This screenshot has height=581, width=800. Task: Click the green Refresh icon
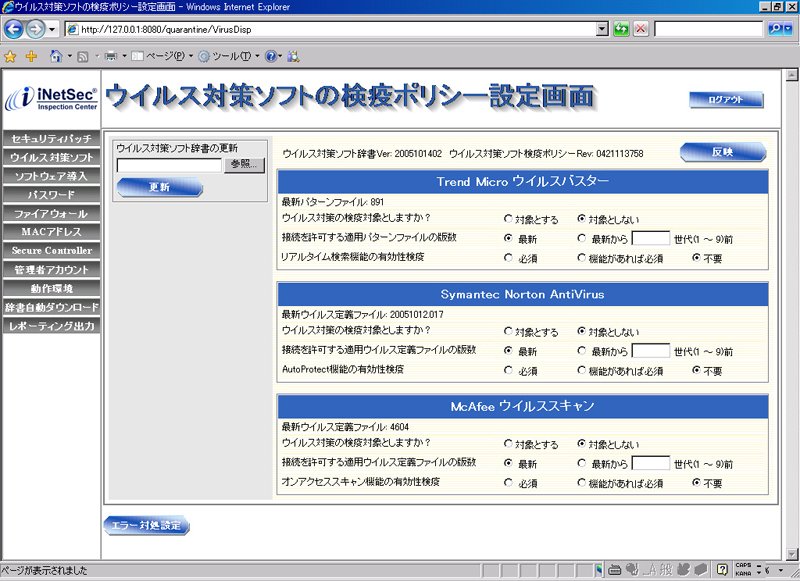621,29
